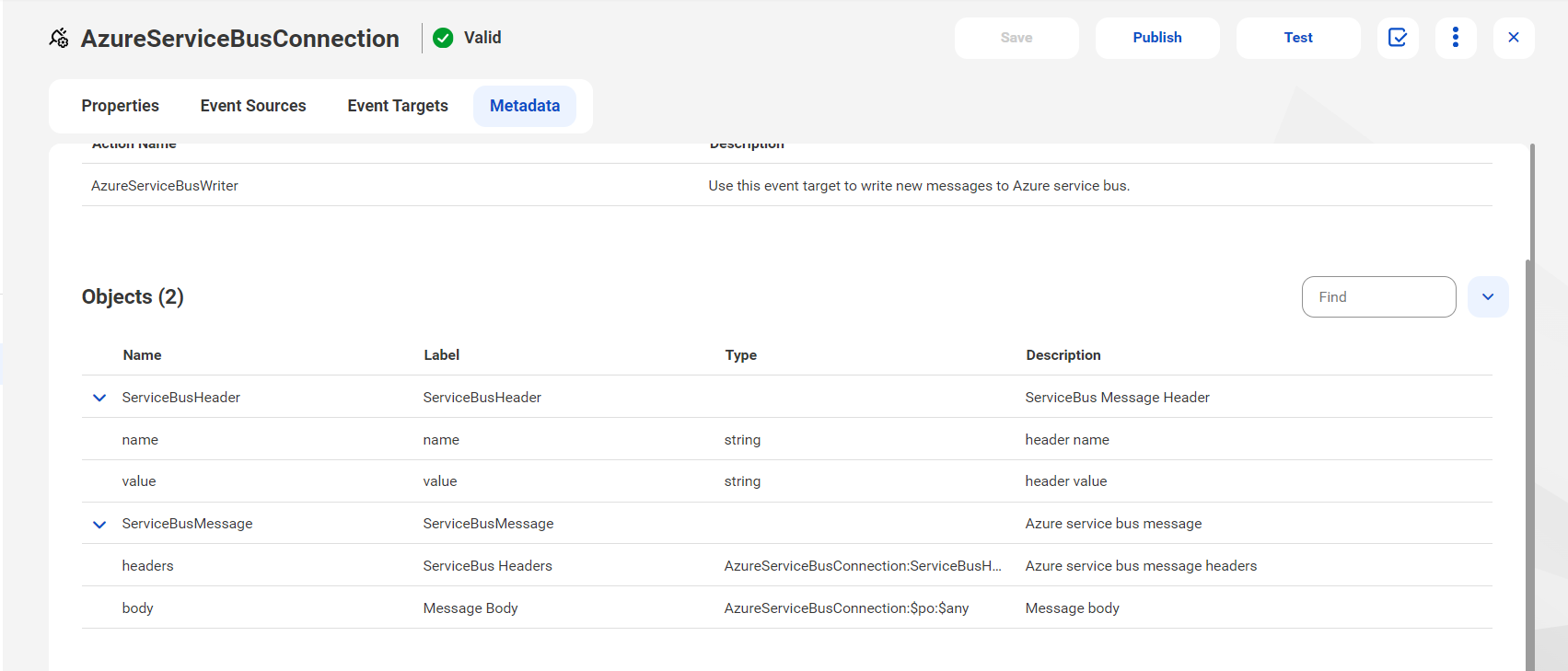Viewport: 1568px width, 671px height.
Task: Select the ServiceBusHeader label cell
Action: [x=482, y=398]
